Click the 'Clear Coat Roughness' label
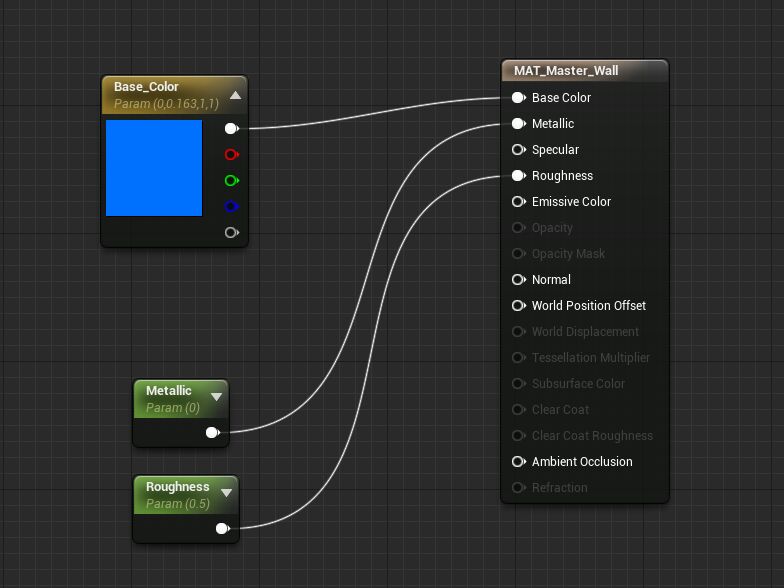Viewport: 784px width, 588px height. click(x=592, y=436)
